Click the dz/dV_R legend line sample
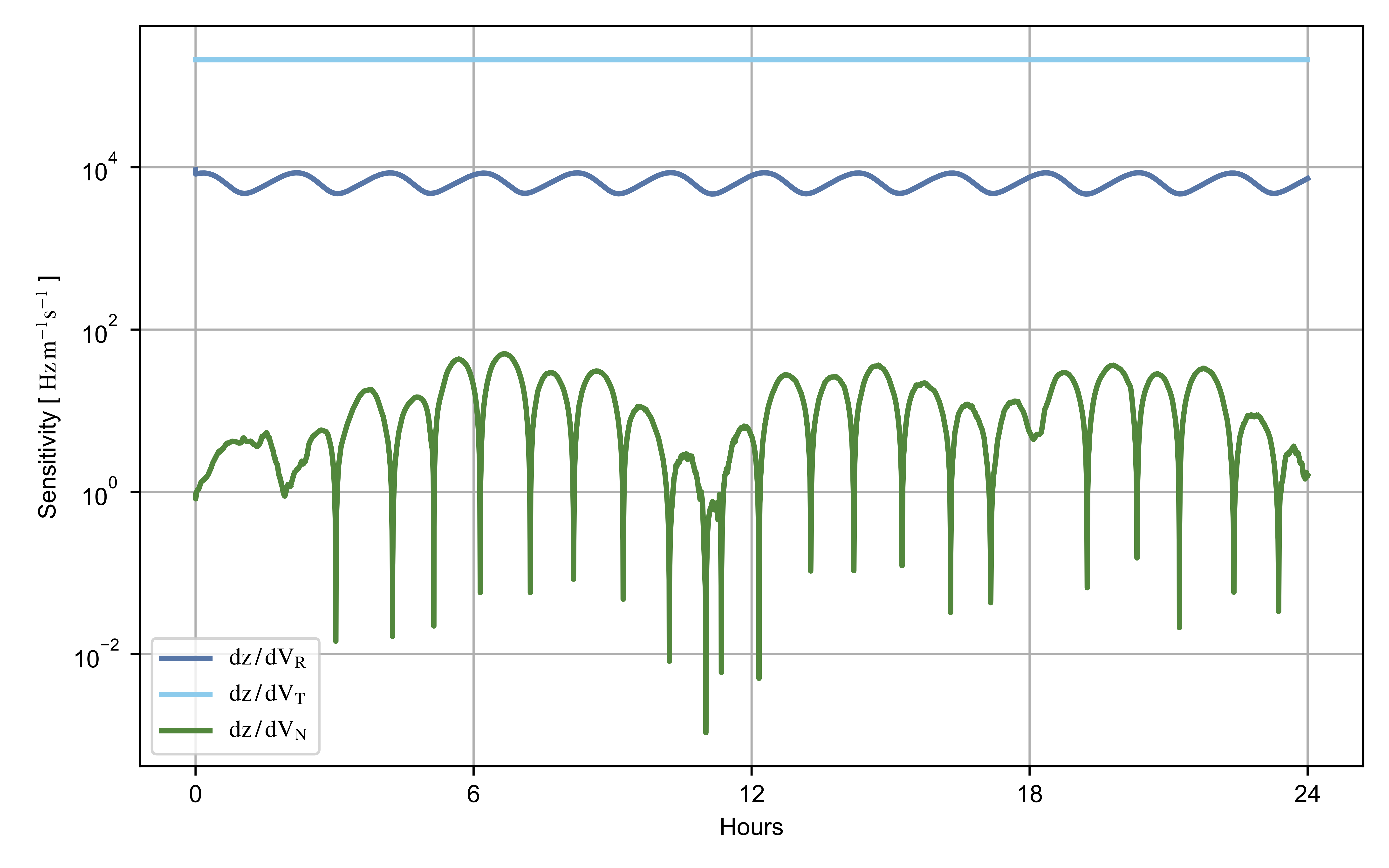This screenshot has height=868, width=1389. coord(185,658)
